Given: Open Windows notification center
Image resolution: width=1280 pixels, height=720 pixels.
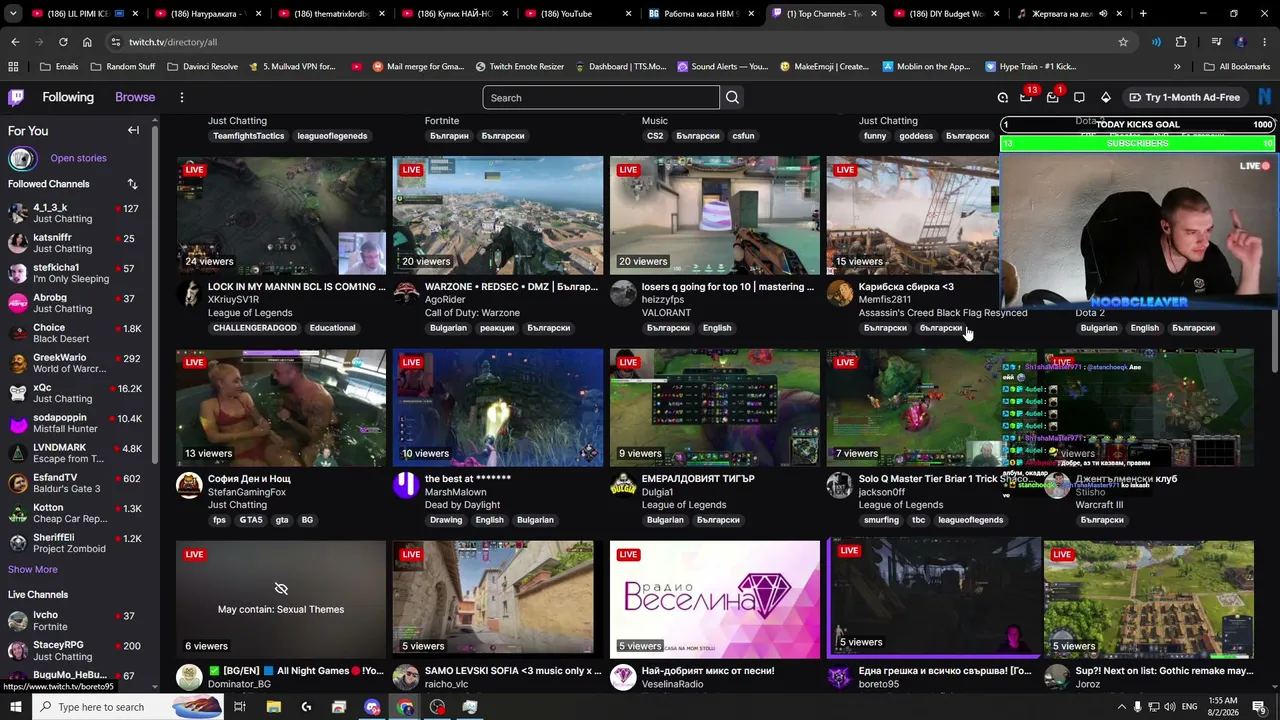Looking at the screenshot, I should click(1259, 707).
